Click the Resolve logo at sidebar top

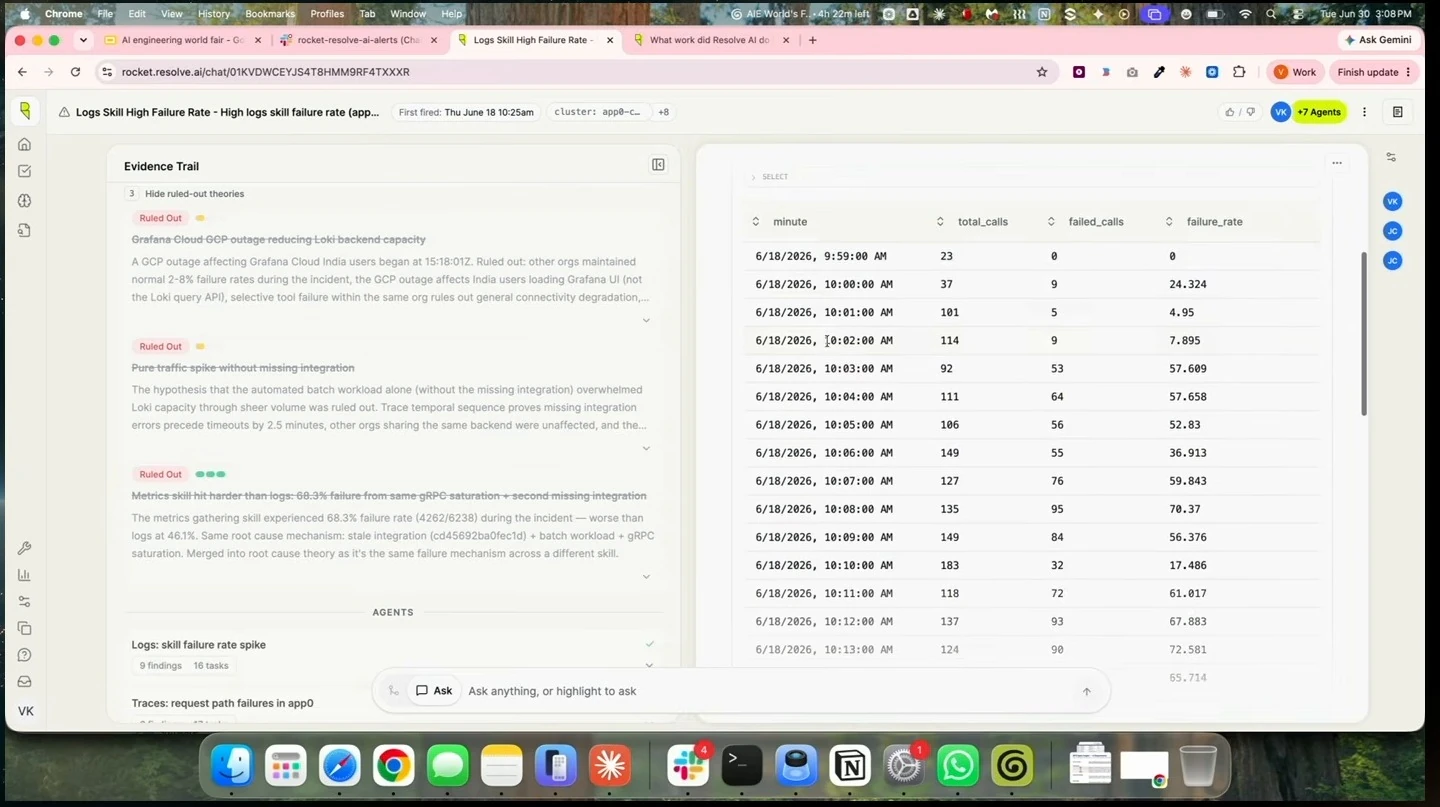[x=25, y=111]
